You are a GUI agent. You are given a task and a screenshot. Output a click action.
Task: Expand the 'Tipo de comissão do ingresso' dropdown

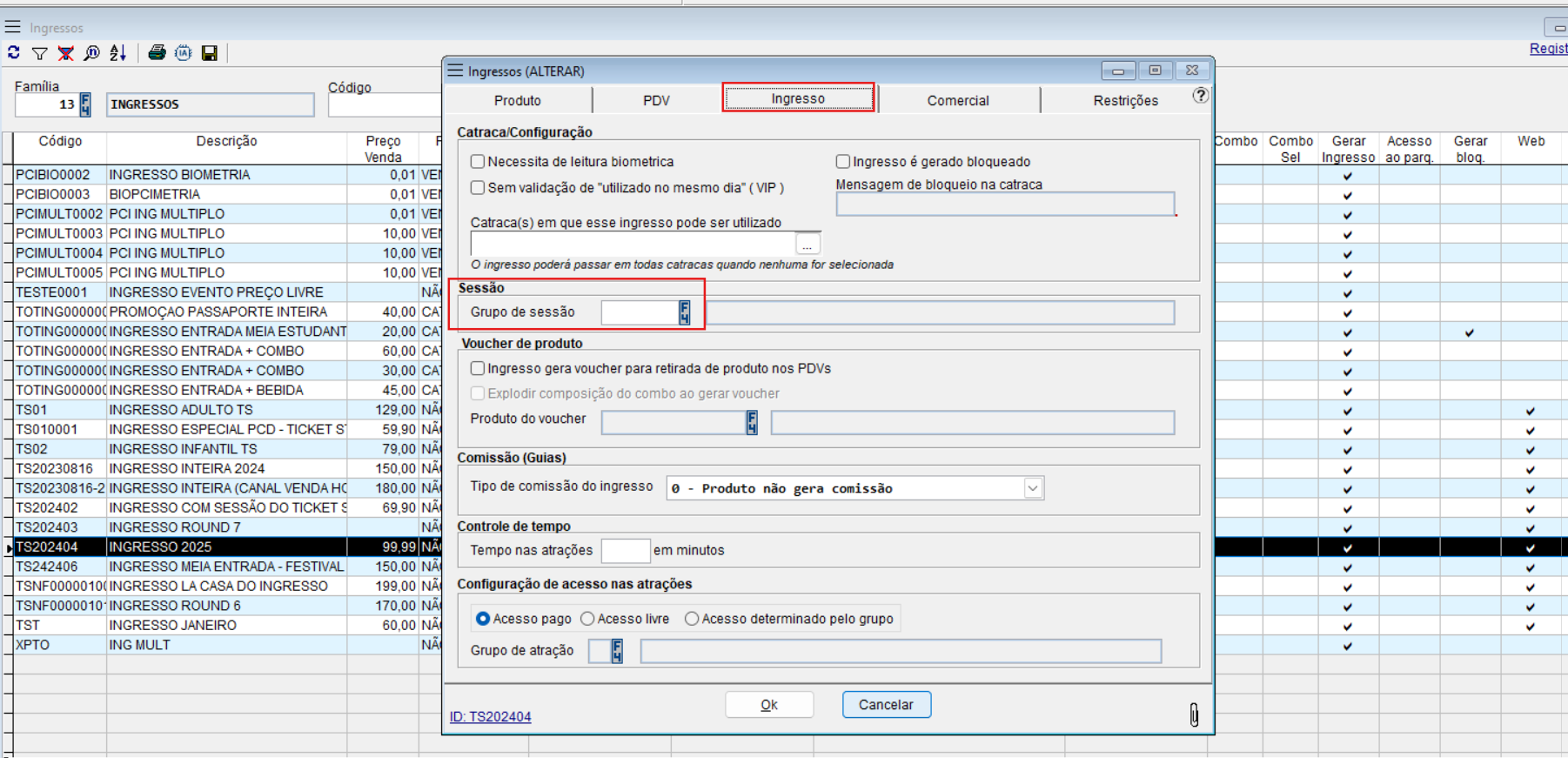1032,488
